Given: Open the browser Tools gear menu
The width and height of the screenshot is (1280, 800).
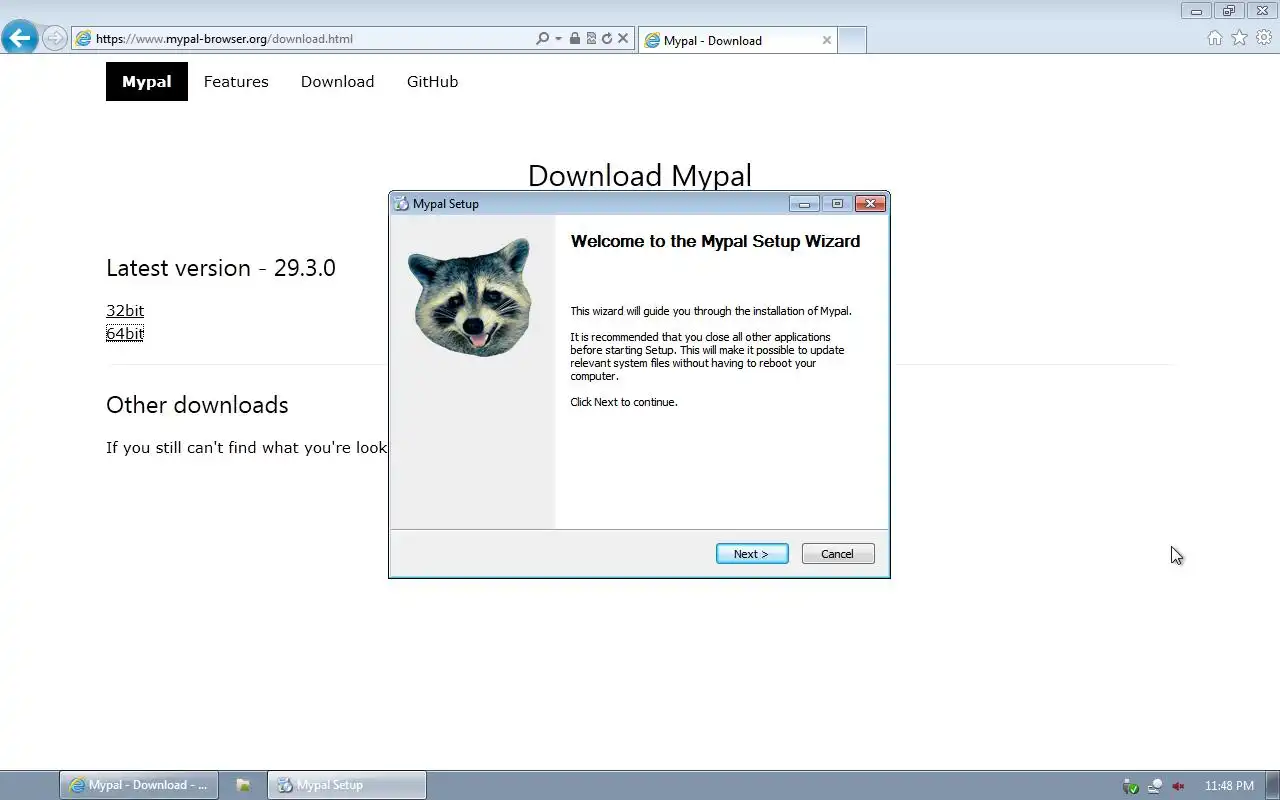Looking at the screenshot, I should coord(1264,38).
